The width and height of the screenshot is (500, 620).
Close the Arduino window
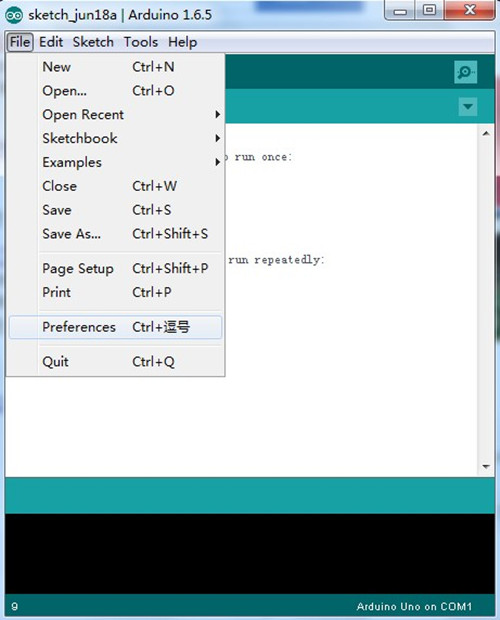[470, 11]
